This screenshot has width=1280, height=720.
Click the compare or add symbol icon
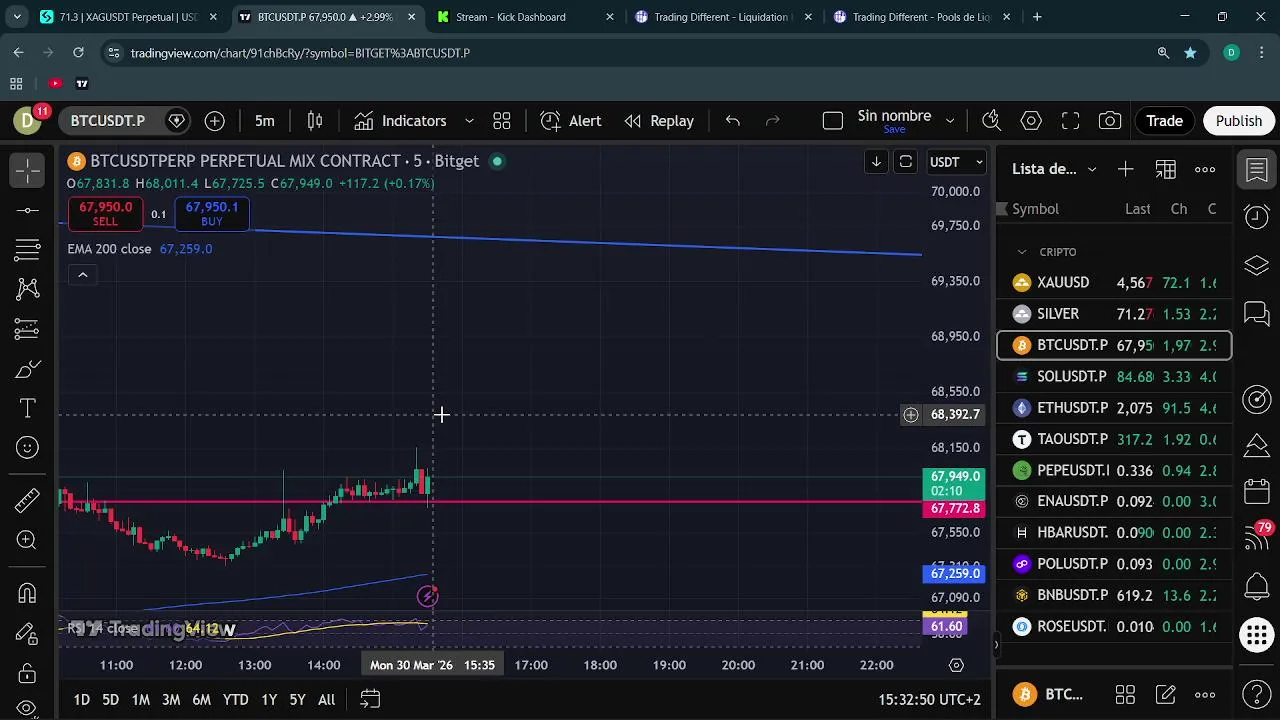pos(215,121)
